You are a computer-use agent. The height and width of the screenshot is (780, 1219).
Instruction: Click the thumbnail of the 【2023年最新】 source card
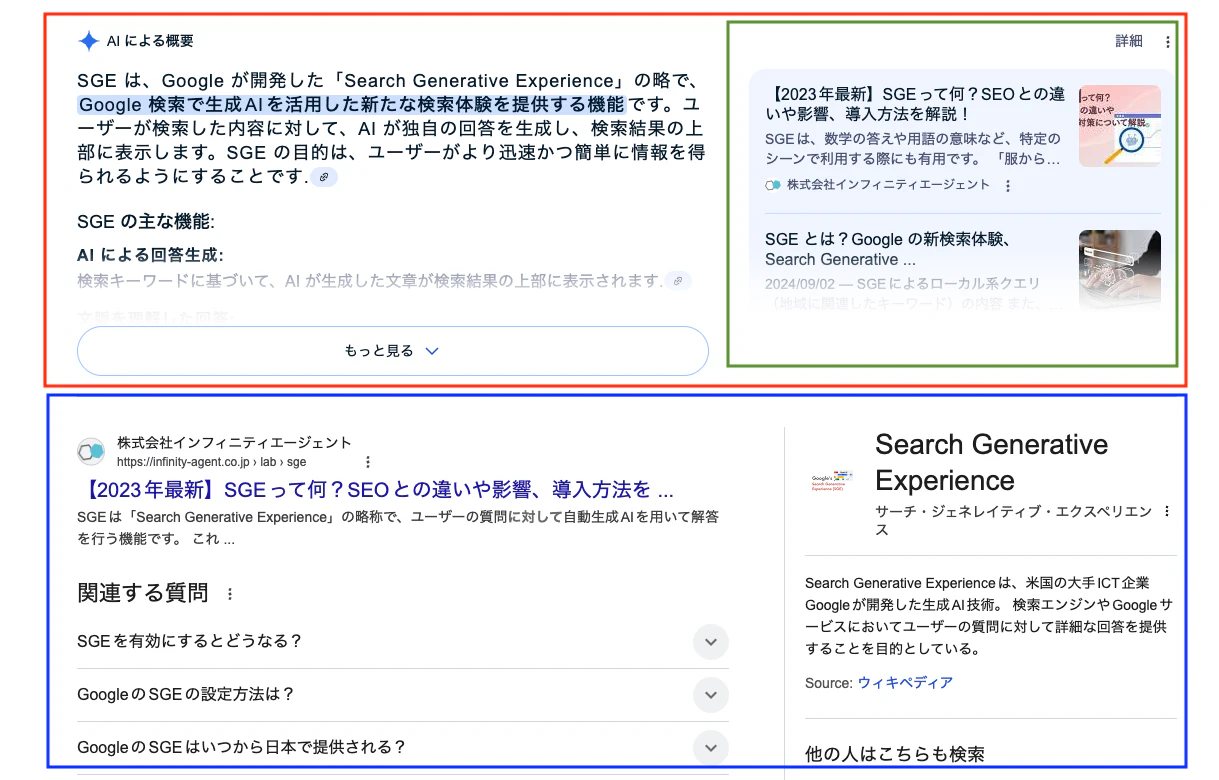pyautogui.click(x=1120, y=126)
